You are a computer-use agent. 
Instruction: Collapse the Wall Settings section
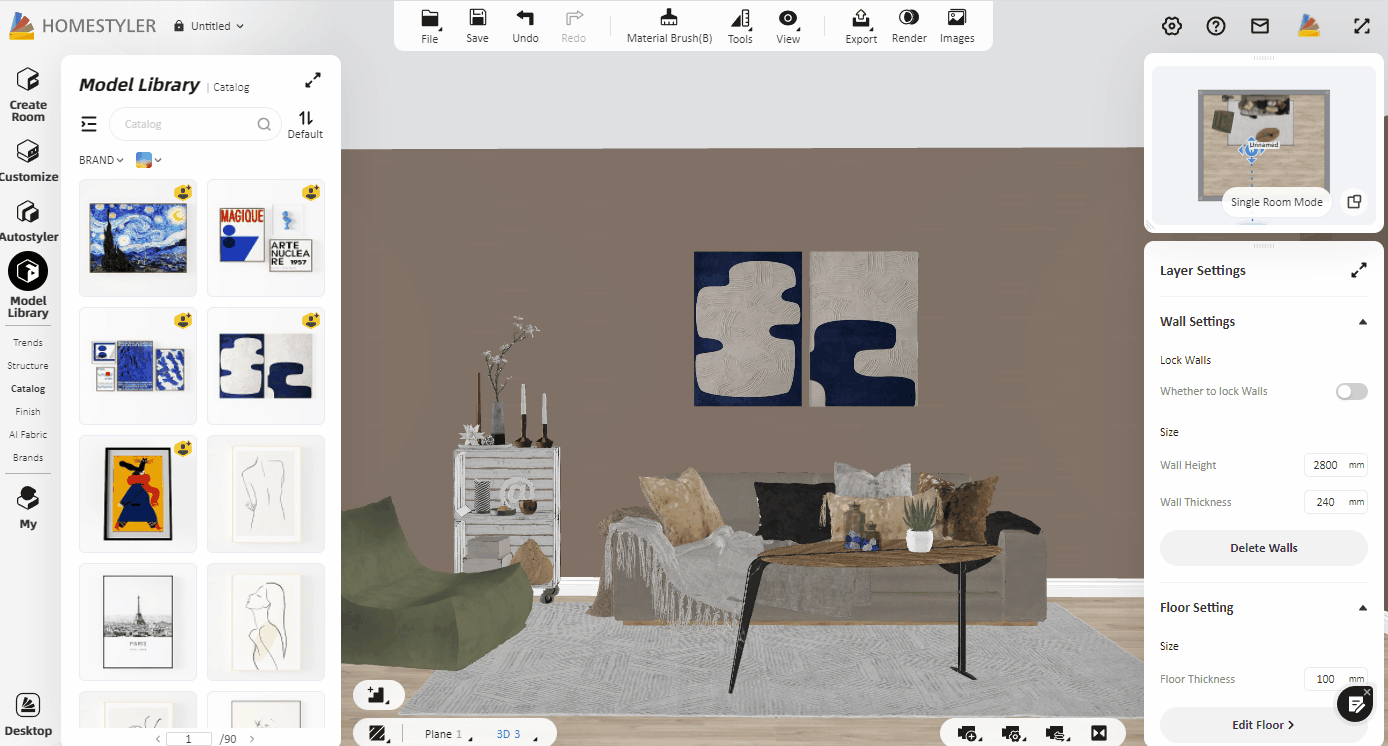click(1362, 322)
